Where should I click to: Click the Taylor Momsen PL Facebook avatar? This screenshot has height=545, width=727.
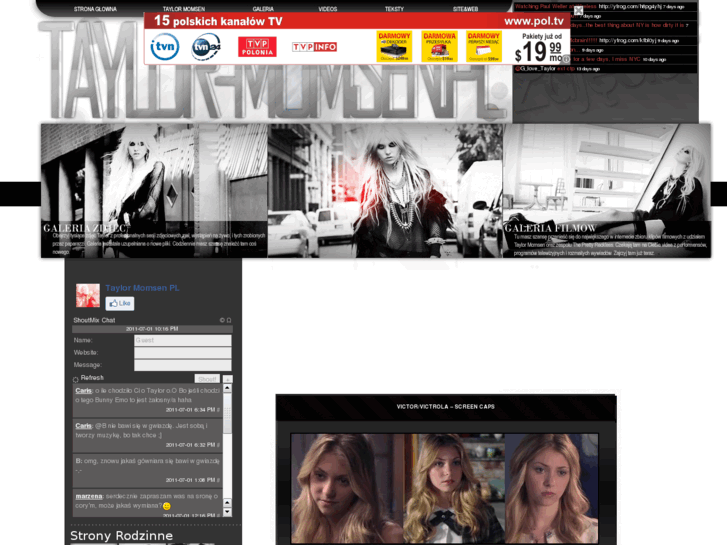(88, 295)
